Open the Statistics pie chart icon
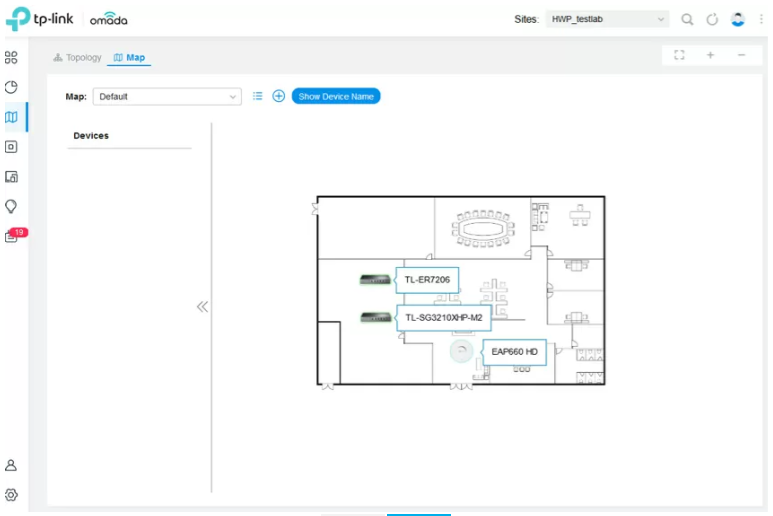The height and width of the screenshot is (516, 773). pyautogui.click(x=11, y=87)
